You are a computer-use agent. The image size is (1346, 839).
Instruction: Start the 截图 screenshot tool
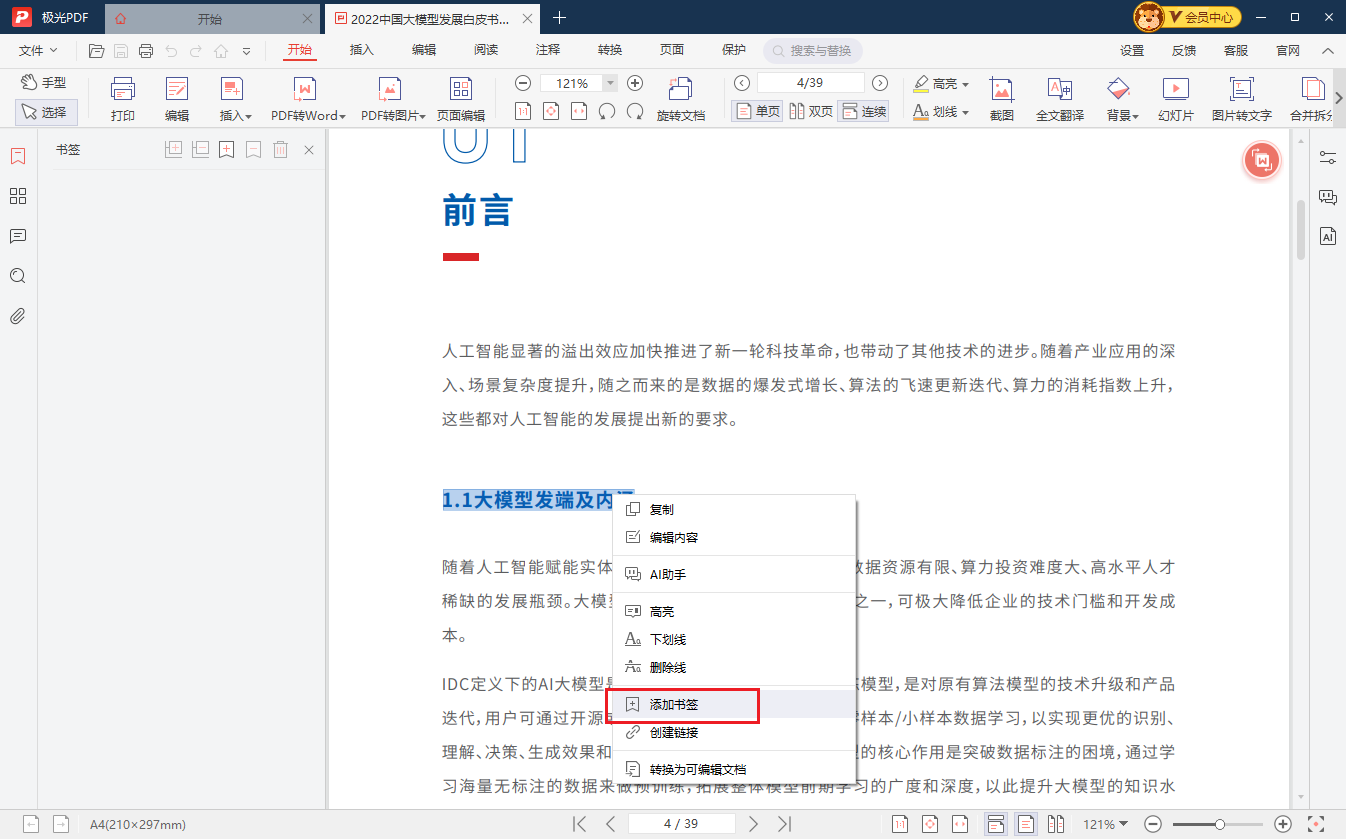click(x=1002, y=99)
